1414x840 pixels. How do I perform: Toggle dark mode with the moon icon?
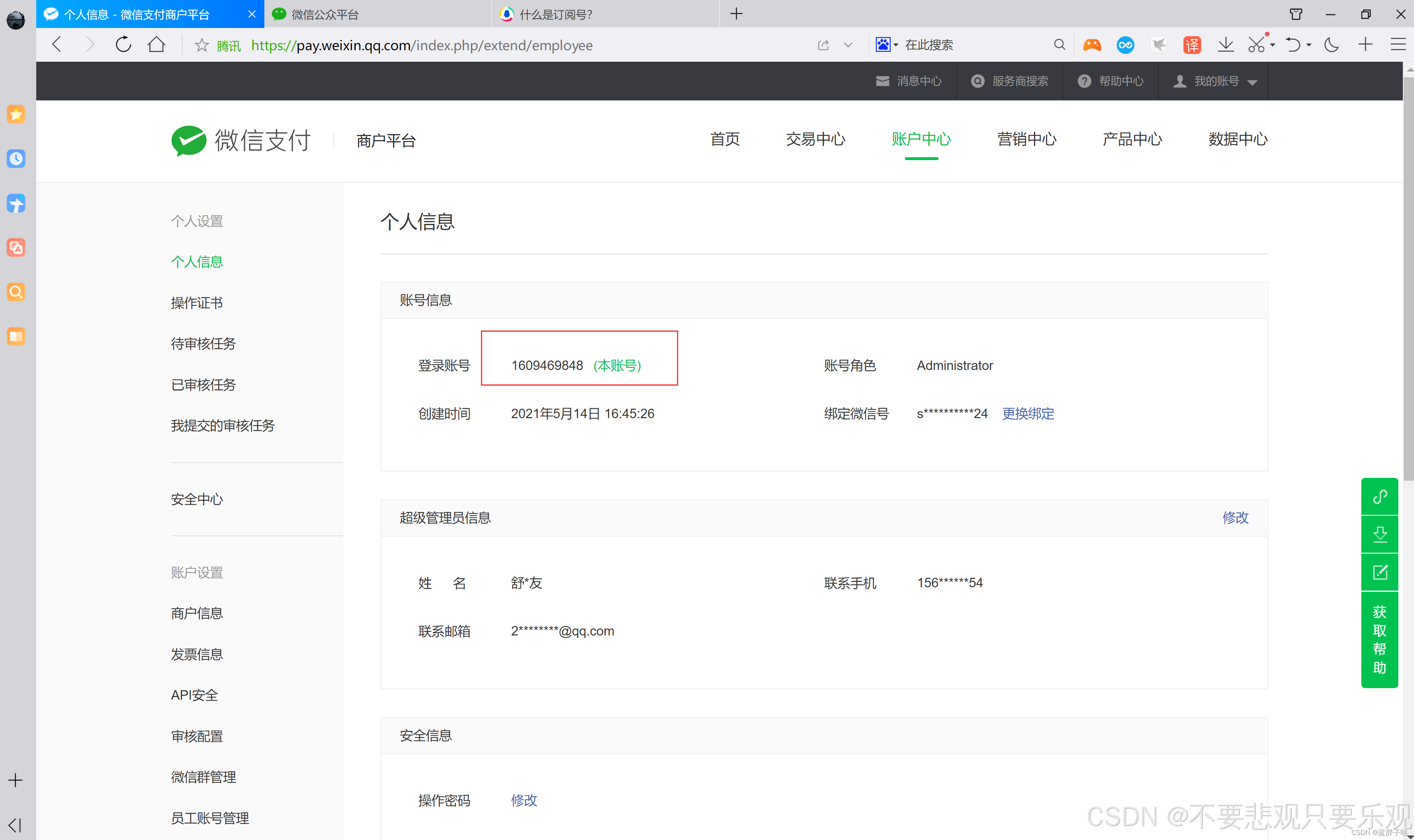(x=1331, y=44)
